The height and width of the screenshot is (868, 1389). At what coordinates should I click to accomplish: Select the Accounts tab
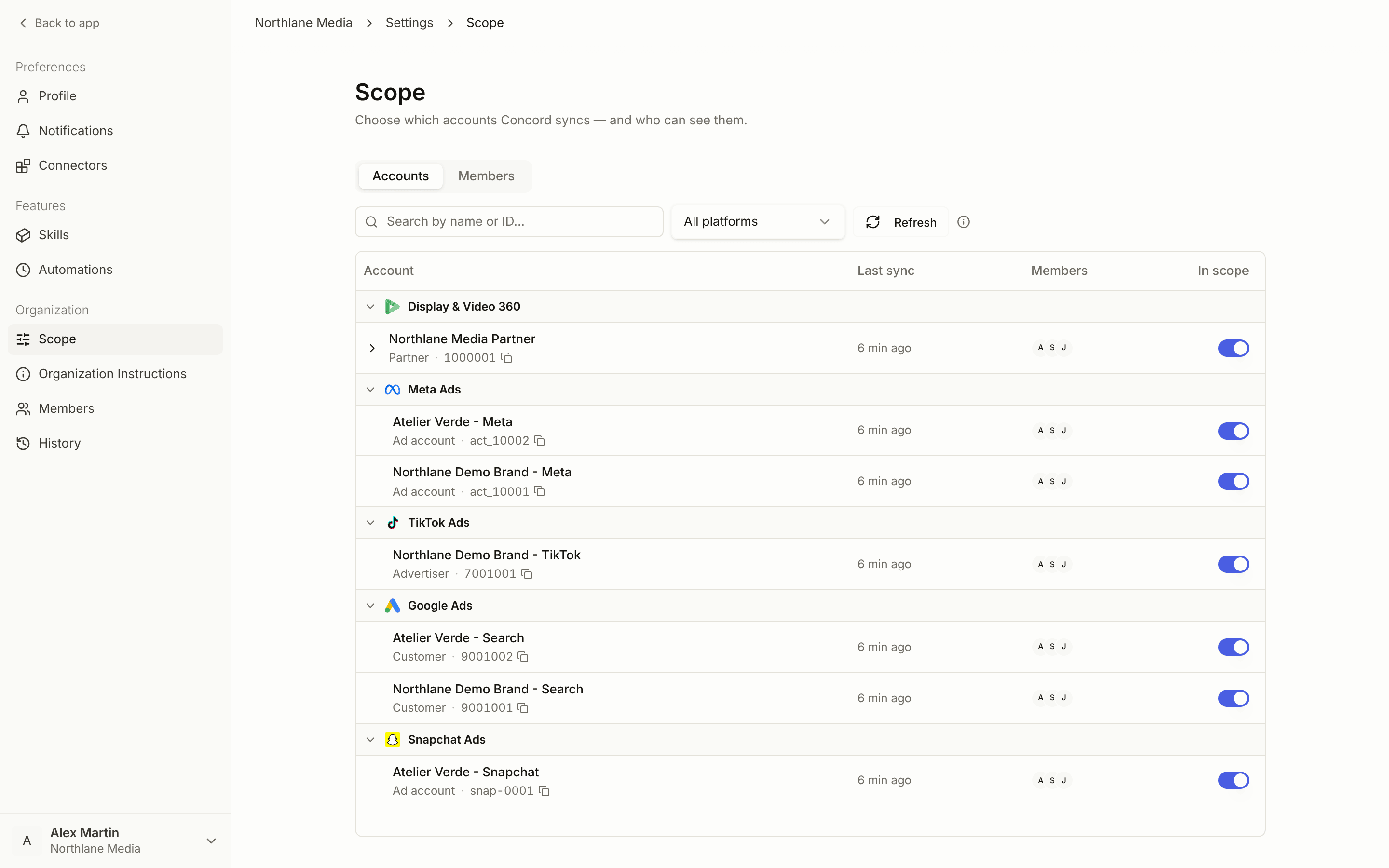(401, 176)
